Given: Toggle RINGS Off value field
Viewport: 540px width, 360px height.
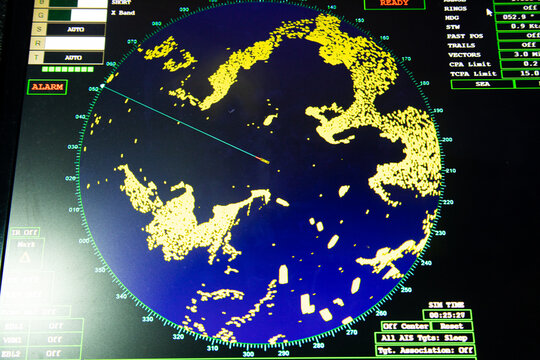Looking at the screenshot, I should [517, 8].
